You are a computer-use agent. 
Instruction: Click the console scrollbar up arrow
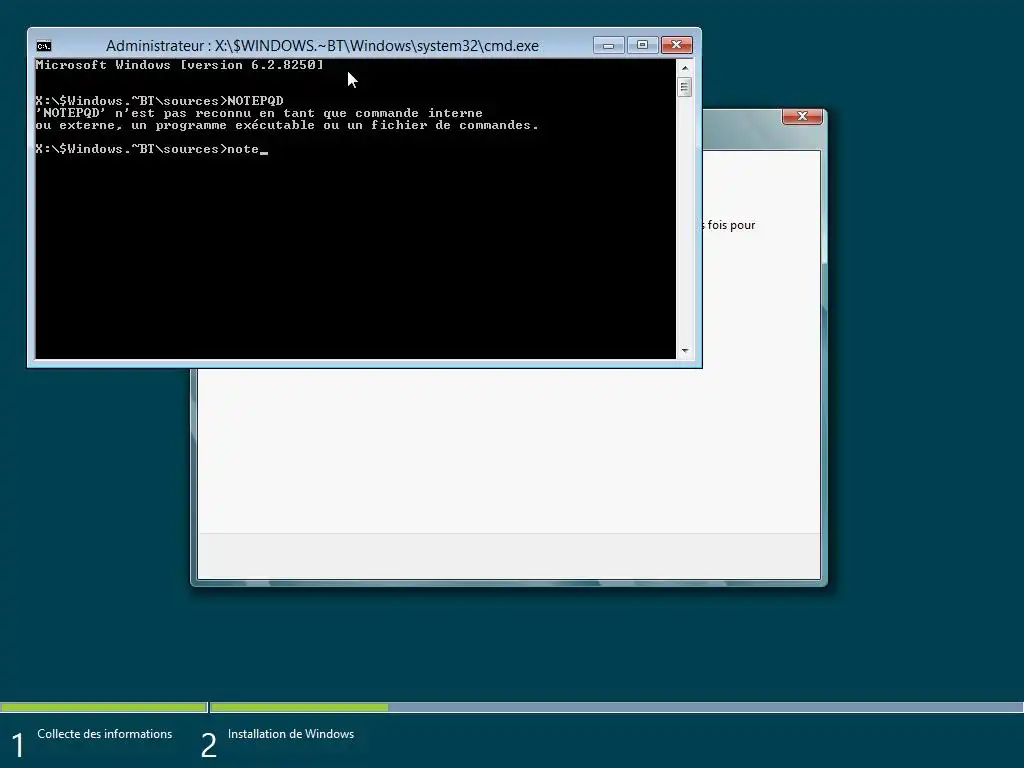pos(684,68)
